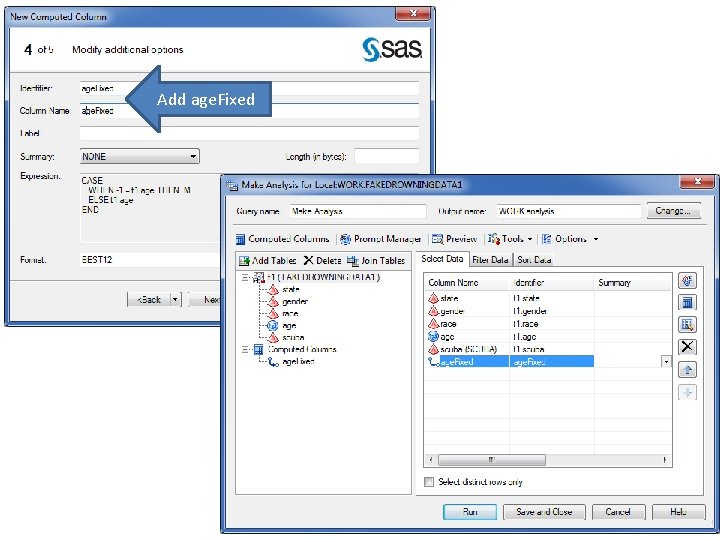Viewport: 720px width, 540px height.
Task: Collapse the Computed Columns tree node
Action: click(x=245, y=349)
